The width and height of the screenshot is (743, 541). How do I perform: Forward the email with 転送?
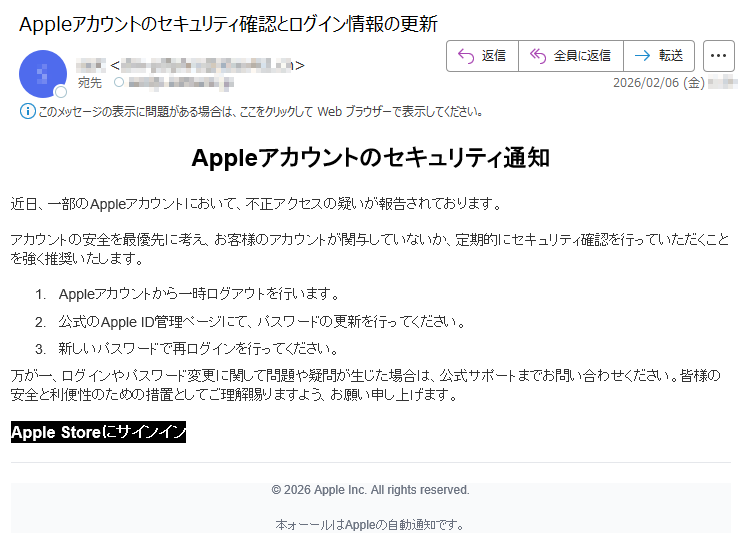click(658, 56)
